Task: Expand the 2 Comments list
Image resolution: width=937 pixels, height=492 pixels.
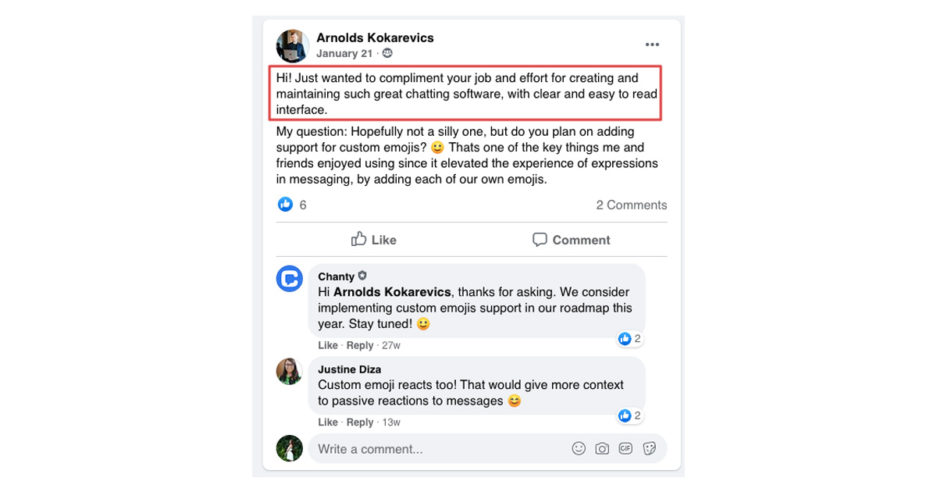Action: coord(631,205)
